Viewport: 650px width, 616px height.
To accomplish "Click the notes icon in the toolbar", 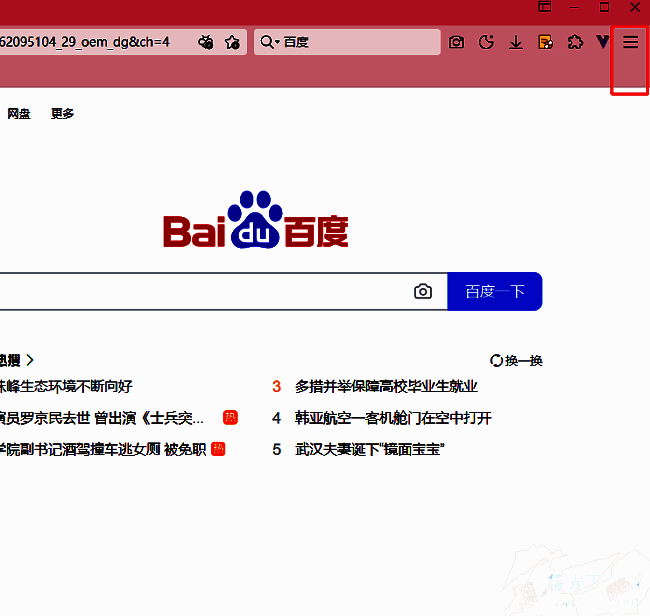I will pyautogui.click(x=545, y=42).
